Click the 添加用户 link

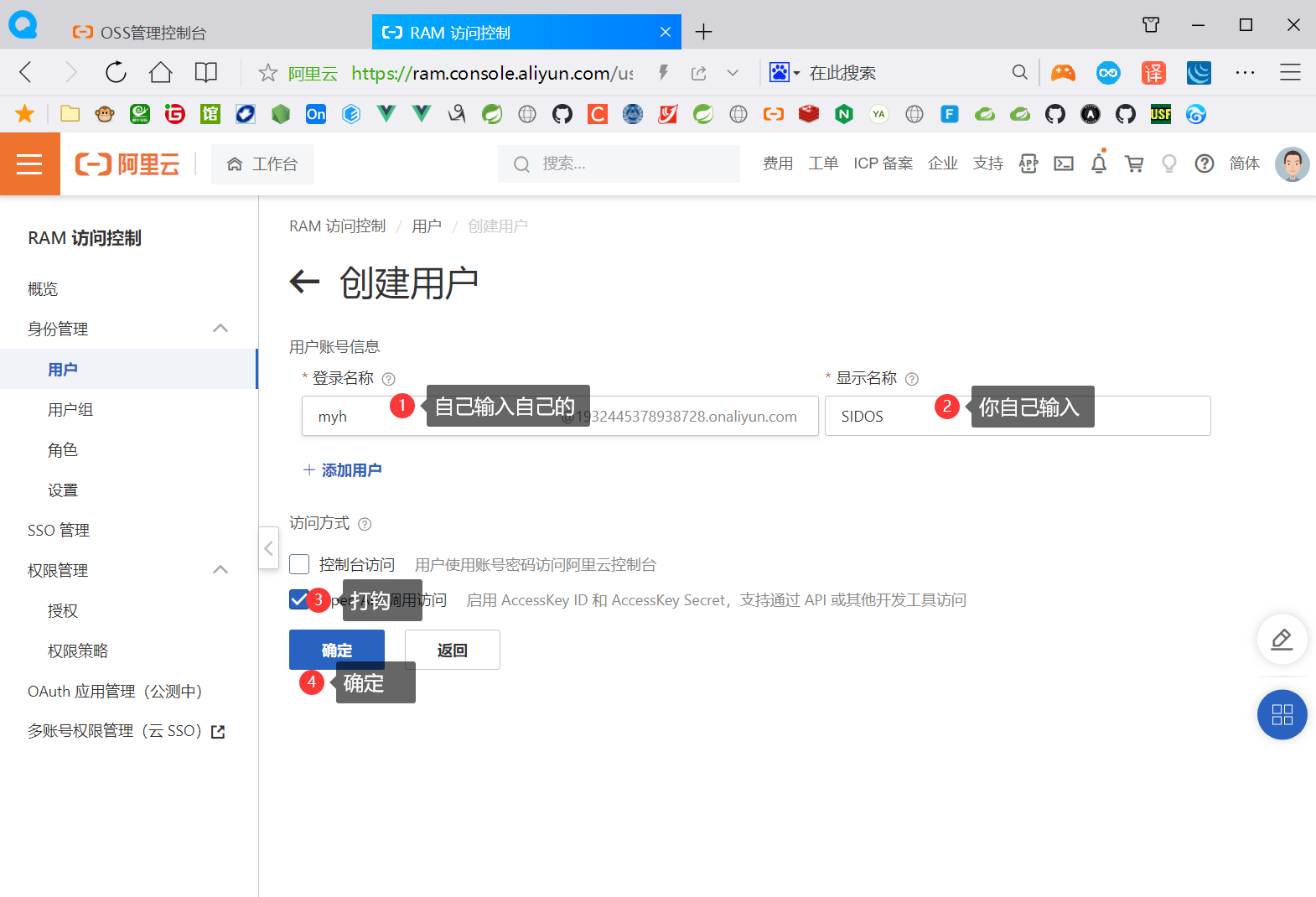(x=343, y=470)
